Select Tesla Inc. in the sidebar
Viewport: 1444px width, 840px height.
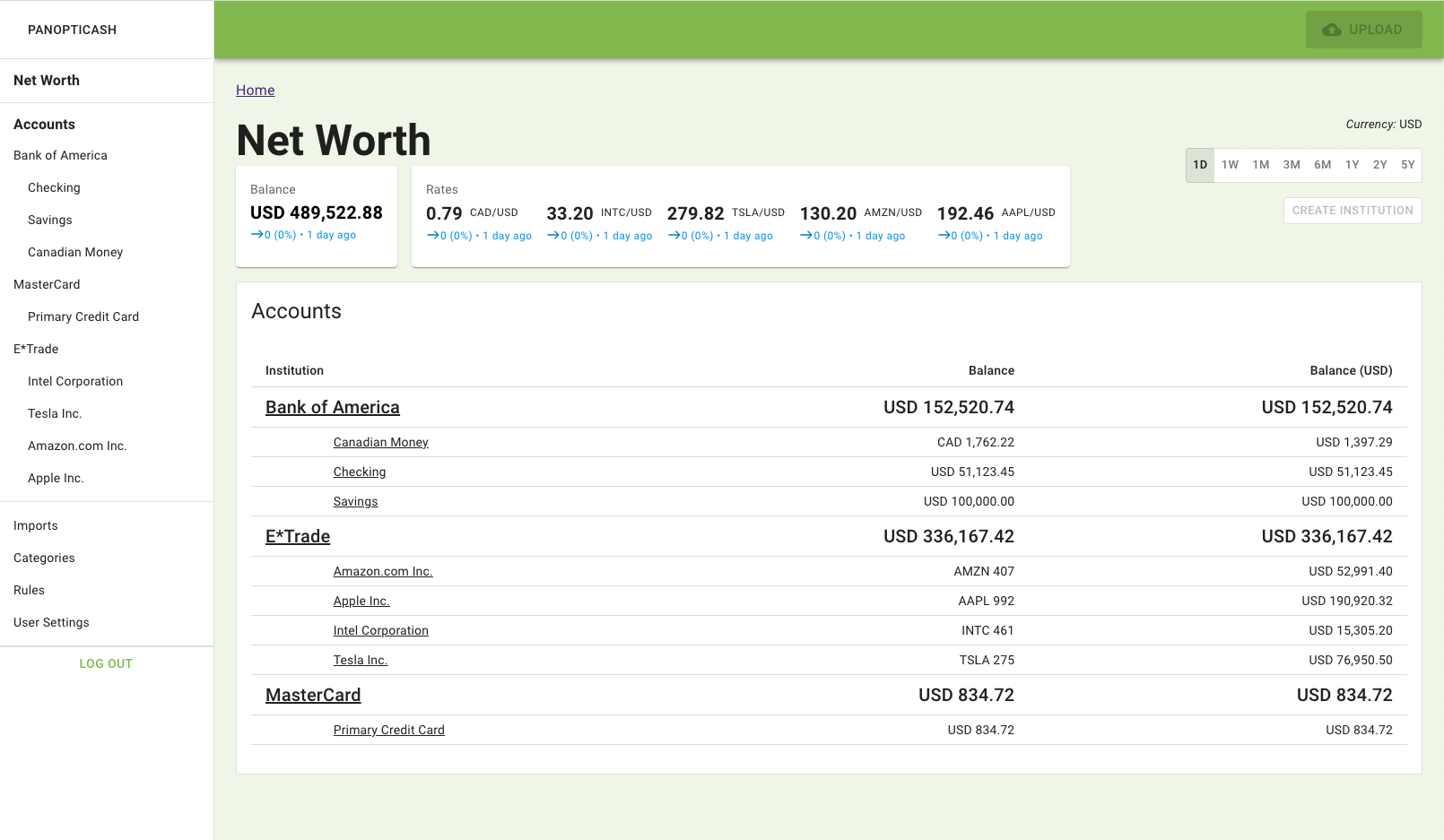pos(55,414)
